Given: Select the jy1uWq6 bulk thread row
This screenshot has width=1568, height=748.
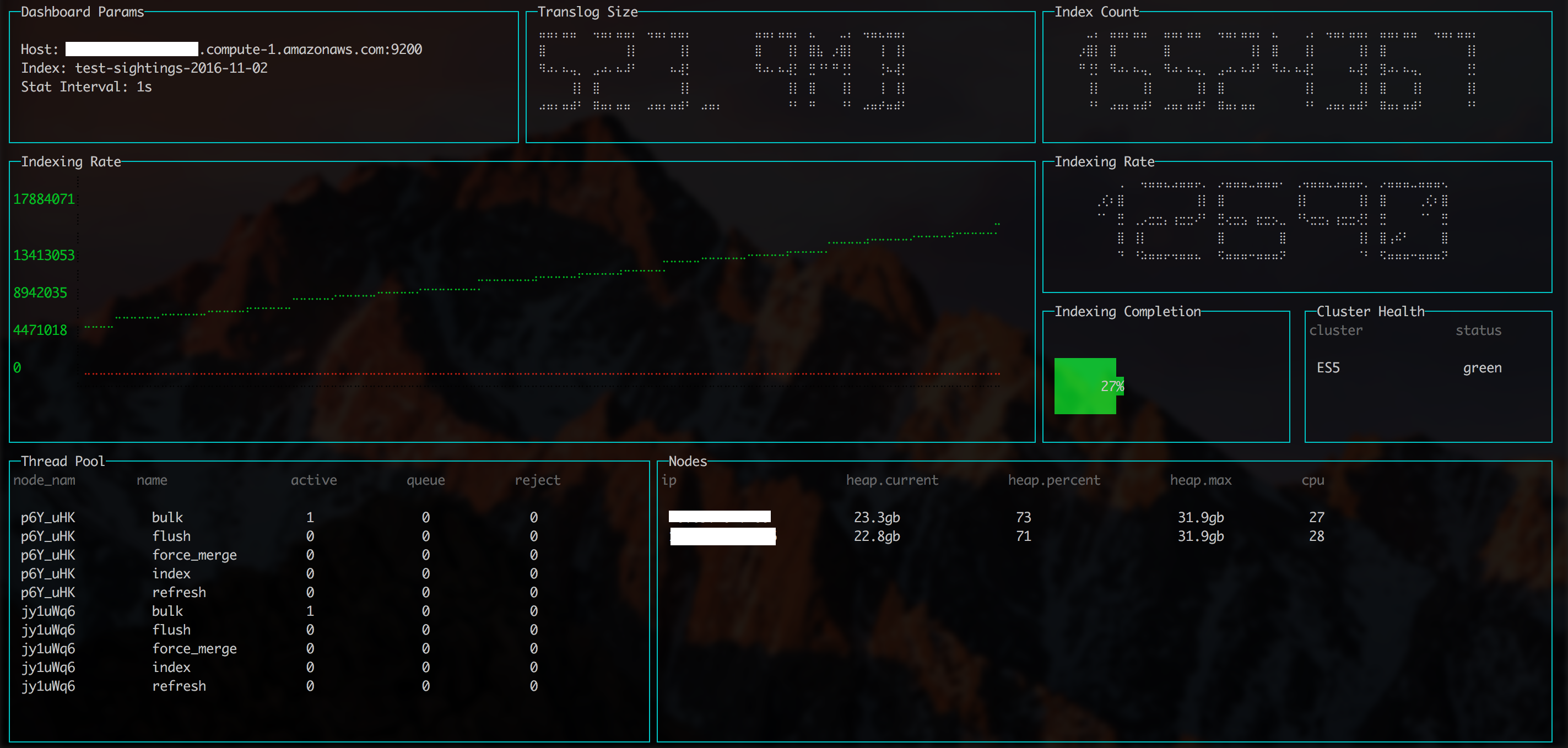Looking at the screenshot, I should (167, 611).
